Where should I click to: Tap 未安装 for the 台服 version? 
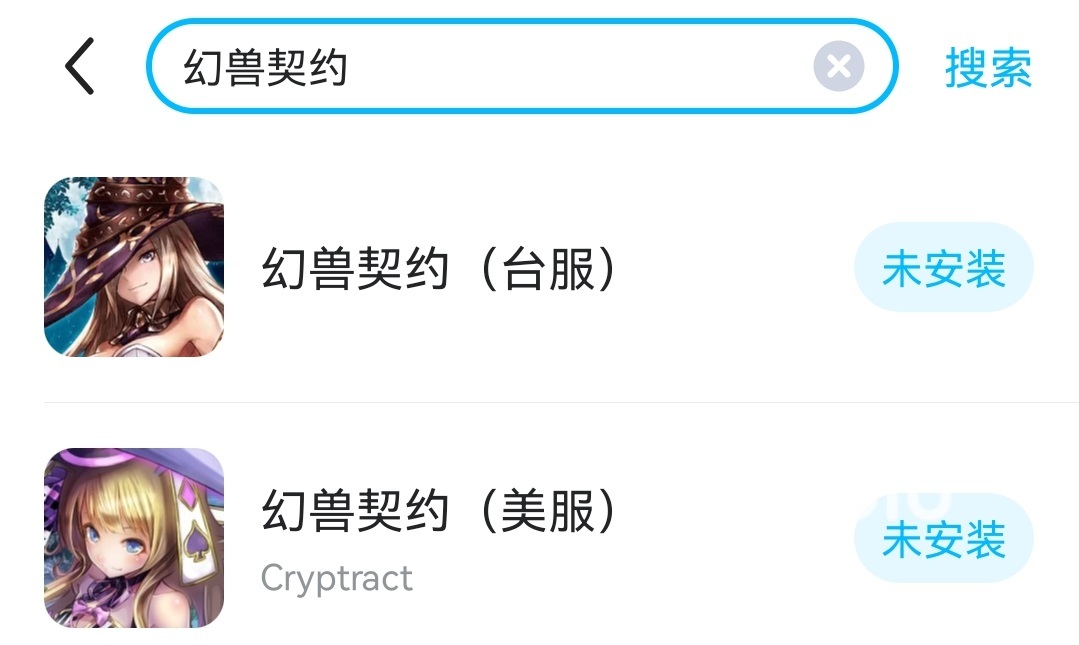point(943,269)
